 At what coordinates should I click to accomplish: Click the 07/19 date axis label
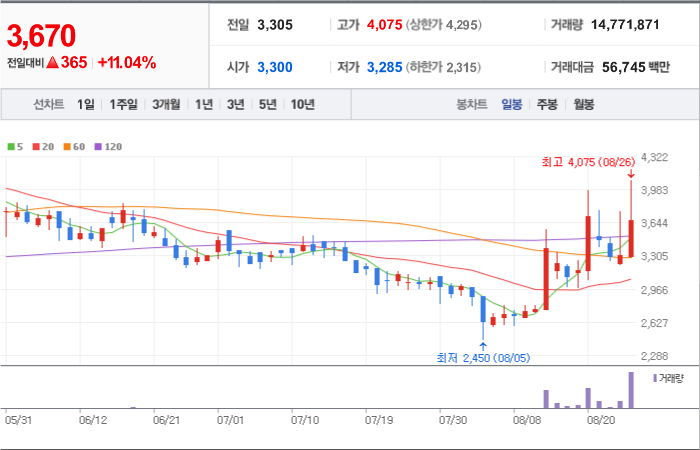coord(378,420)
